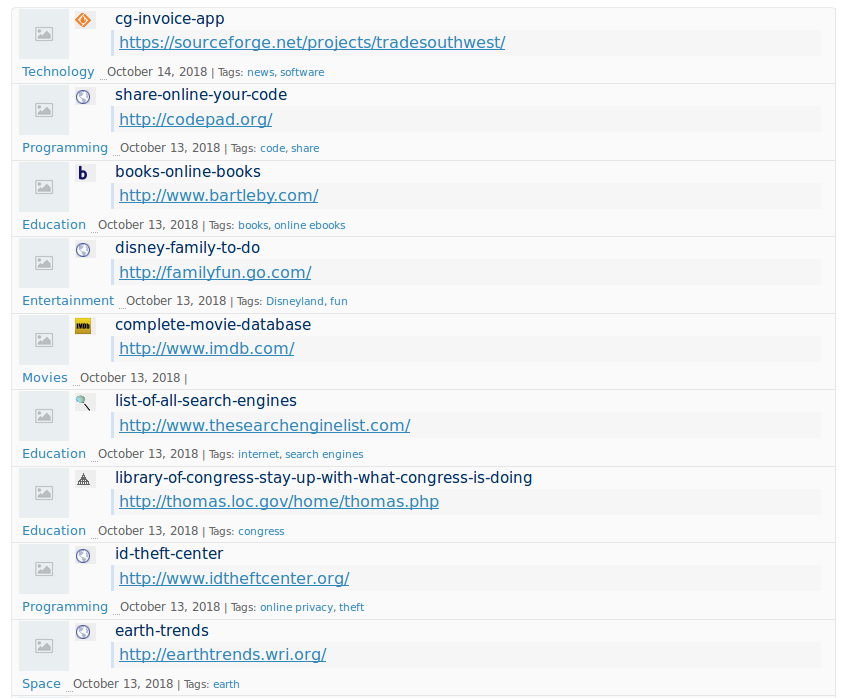The width and height of the screenshot is (846, 698).
Task: Open the Education category link
Action: click(x=53, y=224)
